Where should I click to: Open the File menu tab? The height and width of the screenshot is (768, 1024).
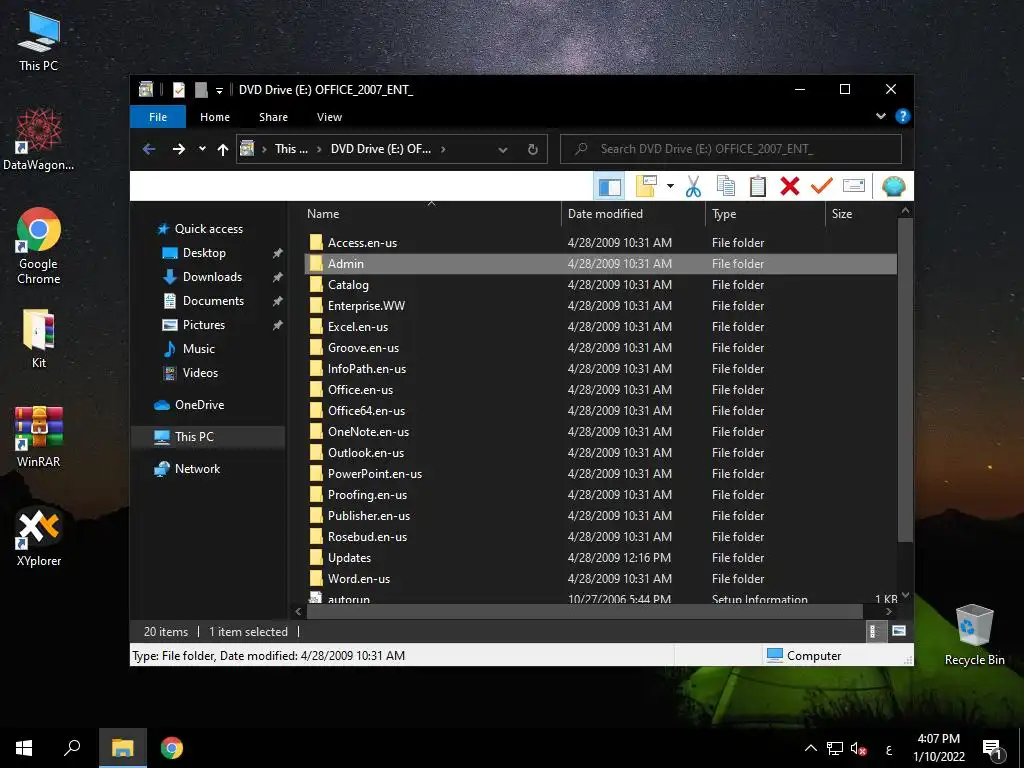158,117
